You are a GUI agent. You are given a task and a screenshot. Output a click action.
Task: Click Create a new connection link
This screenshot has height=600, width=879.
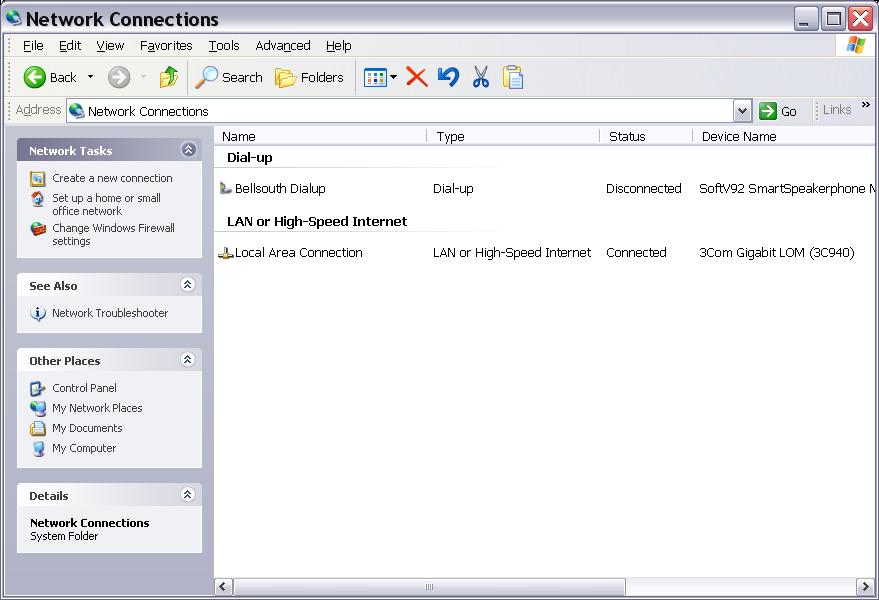click(112, 178)
